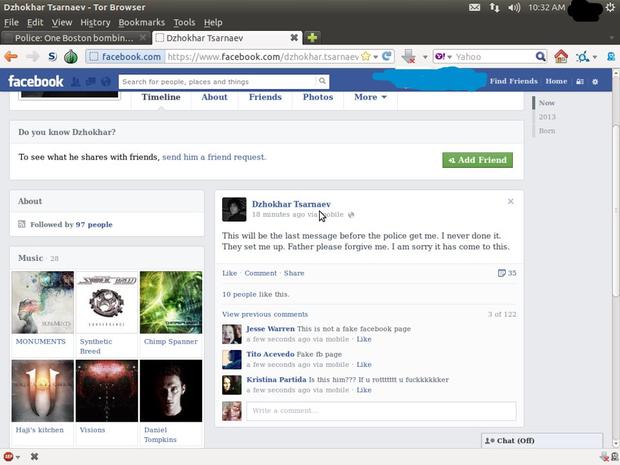Select the Photos profile tab
The width and height of the screenshot is (620, 465).
tap(318, 97)
